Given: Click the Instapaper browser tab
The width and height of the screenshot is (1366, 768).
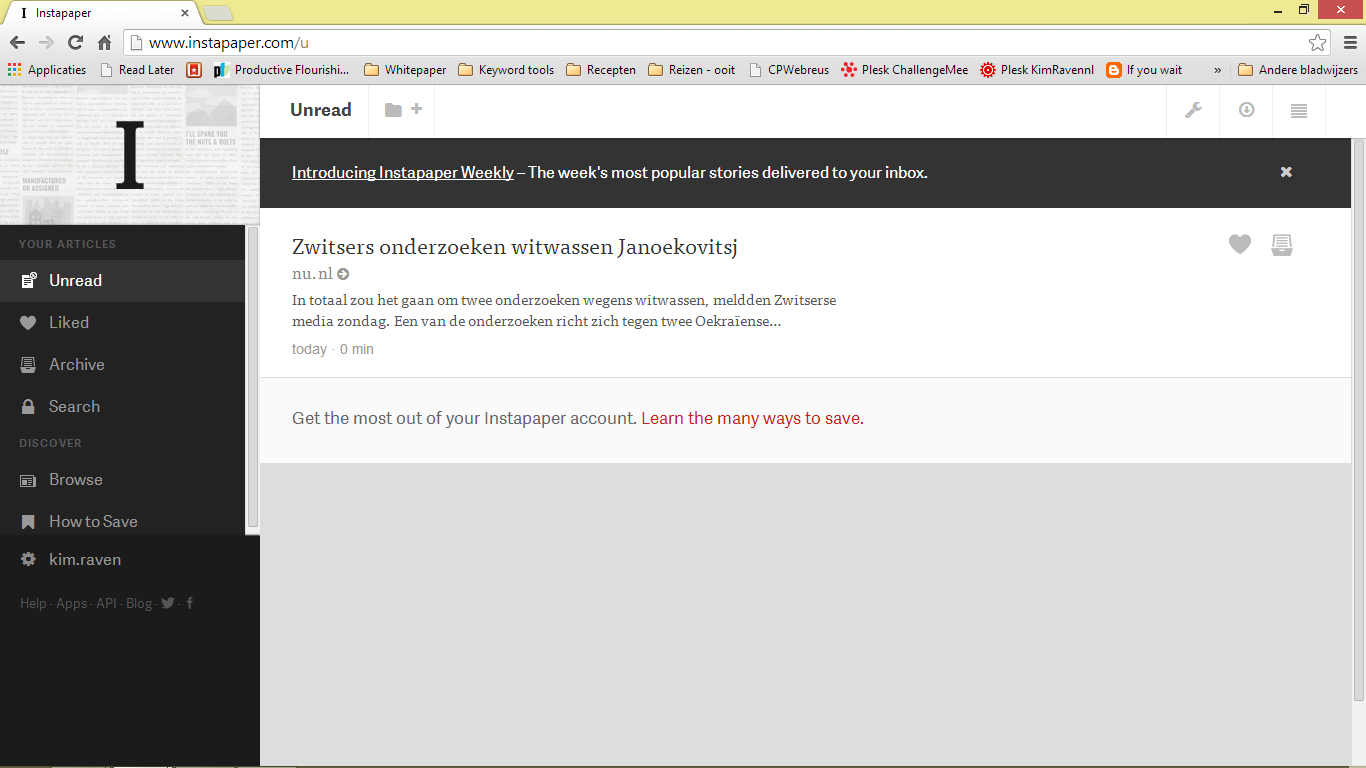Looking at the screenshot, I should [x=104, y=13].
